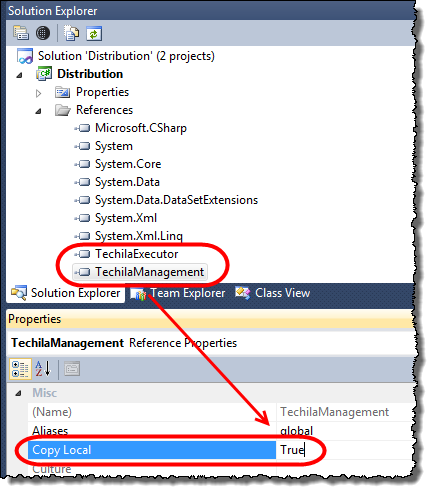This screenshot has height=495, width=434.
Task: Click the reference icon beside System.Data
Action: pyautogui.click(x=82, y=182)
